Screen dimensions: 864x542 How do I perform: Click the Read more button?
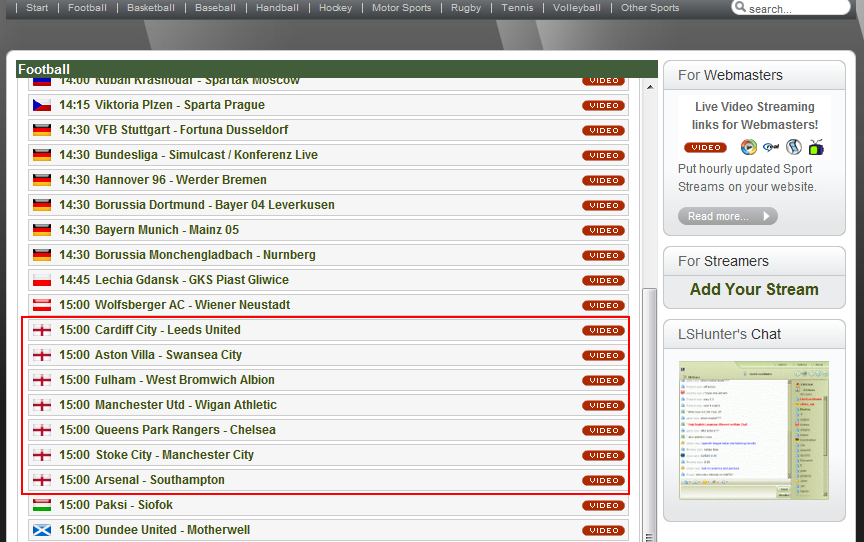tap(727, 216)
